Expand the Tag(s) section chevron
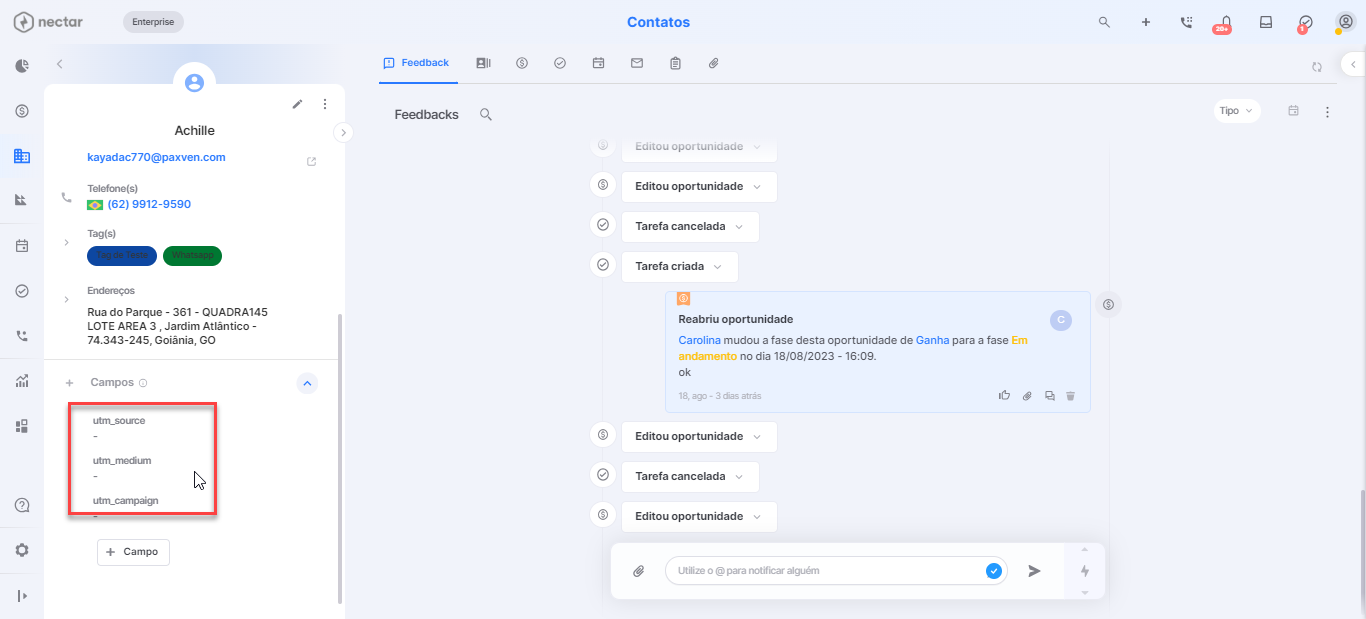The height and width of the screenshot is (619, 1366). (x=66, y=242)
